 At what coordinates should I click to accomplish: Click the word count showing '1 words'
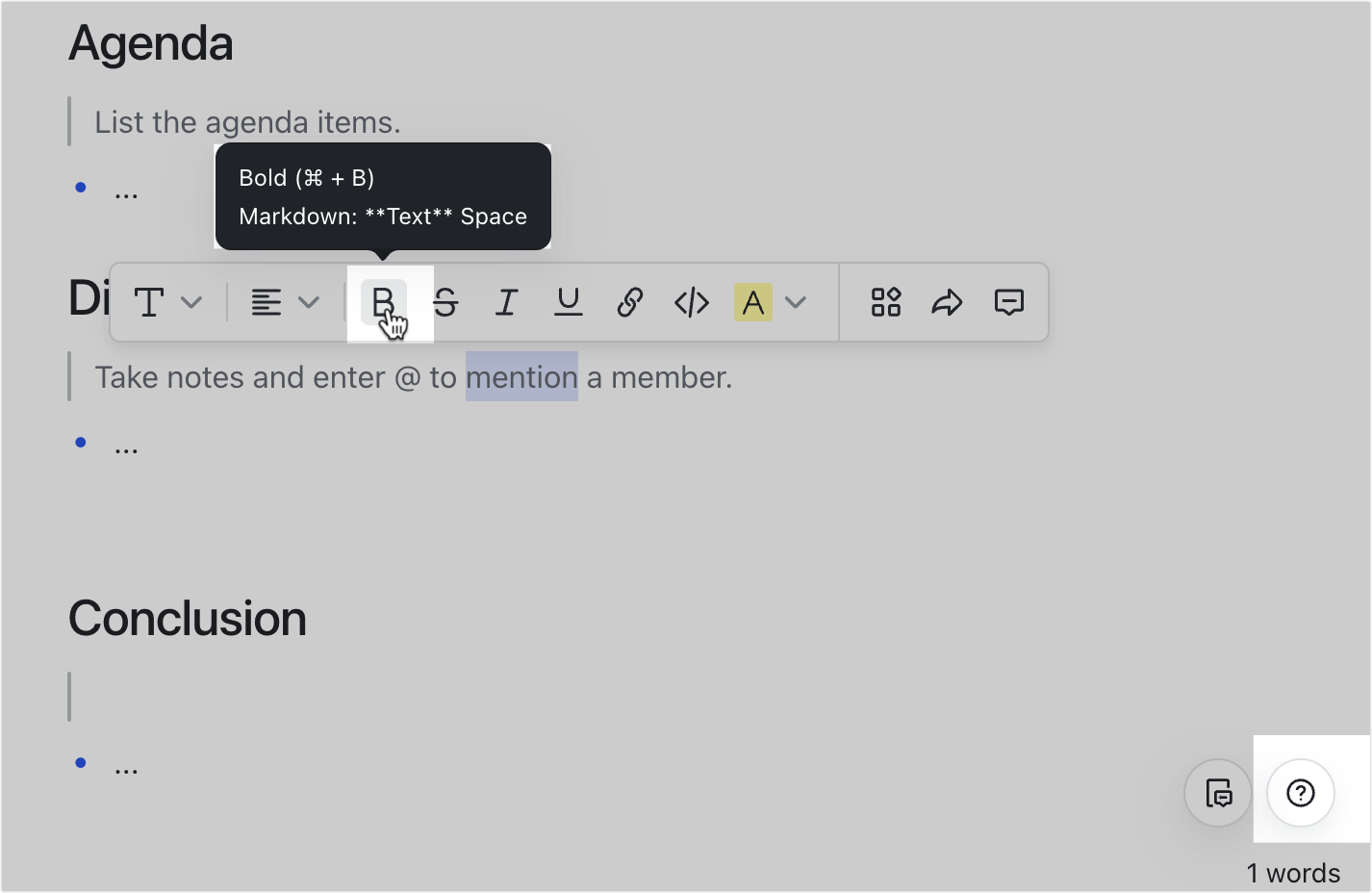tap(1293, 872)
